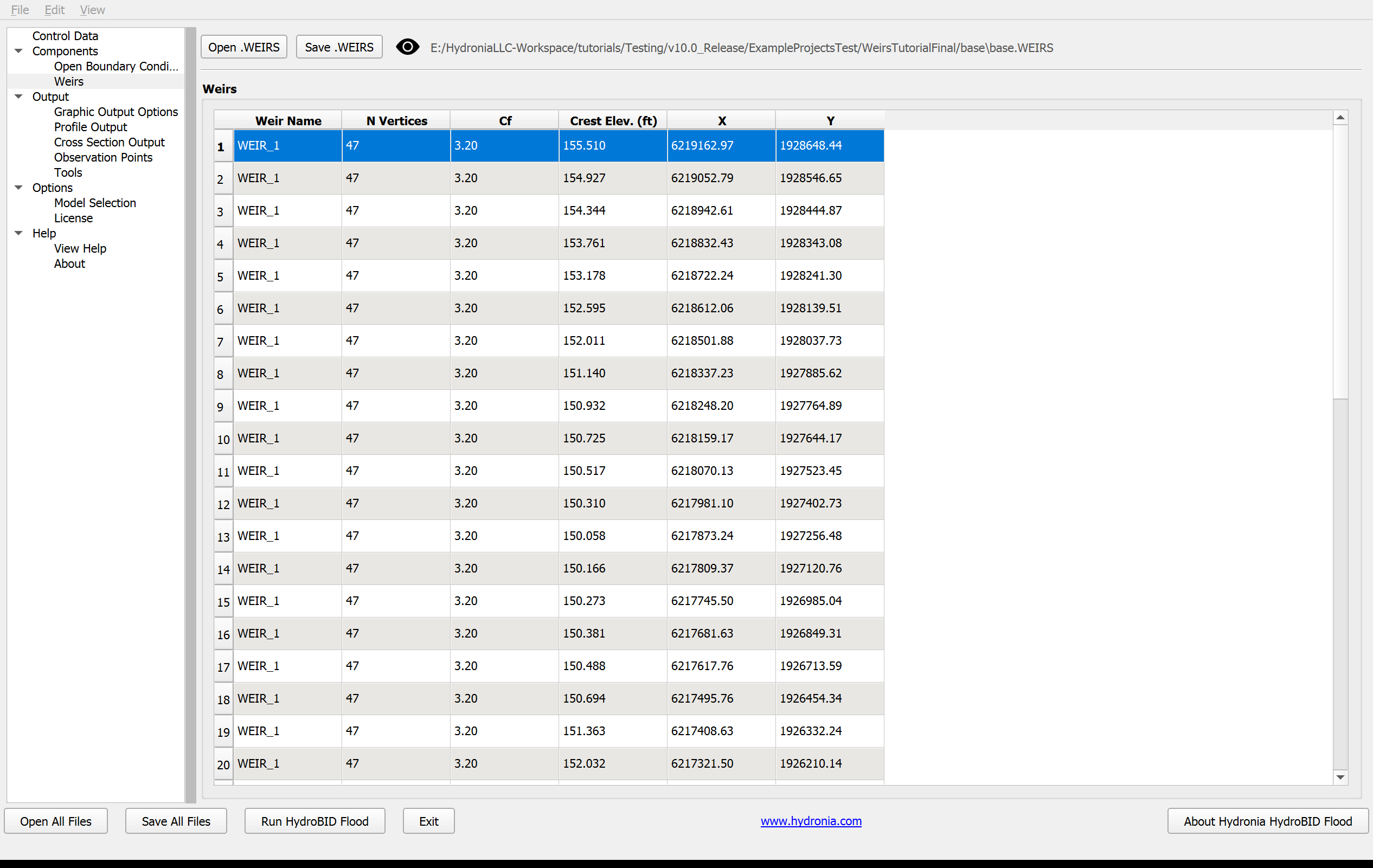Open the File menu

tap(20, 10)
